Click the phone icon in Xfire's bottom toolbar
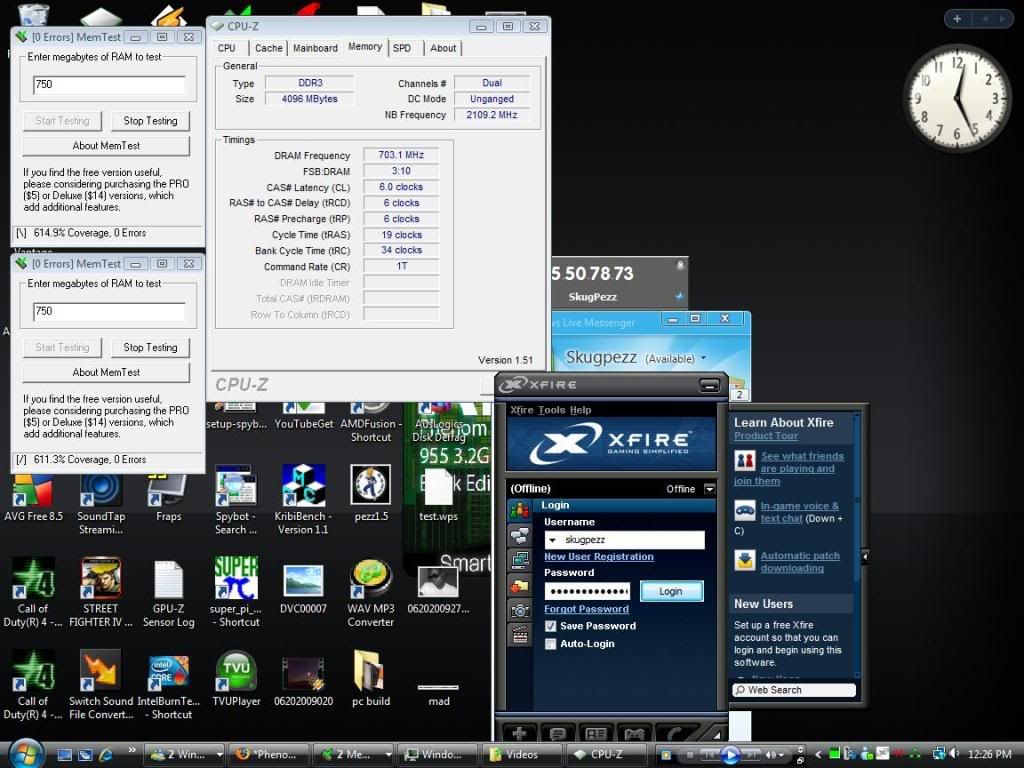Viewport: 1024px width, 768px height. [x=672, y=733]
